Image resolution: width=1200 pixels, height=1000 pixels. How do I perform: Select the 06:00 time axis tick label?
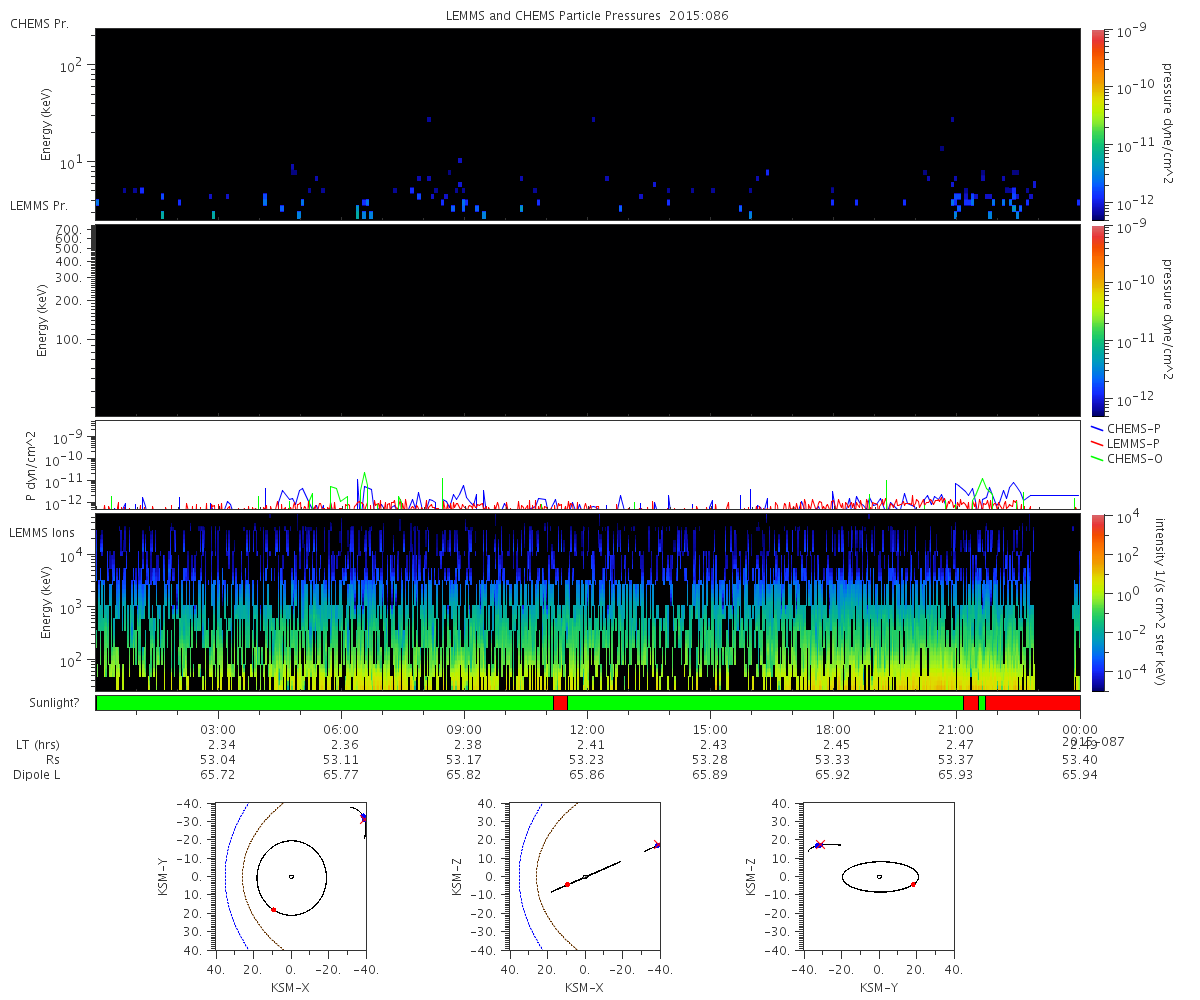point(341,729)
